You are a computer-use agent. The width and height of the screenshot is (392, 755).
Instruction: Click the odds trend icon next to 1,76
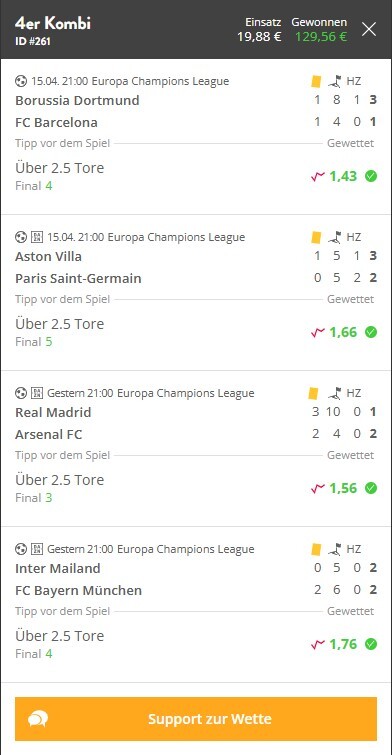(318, 644)
